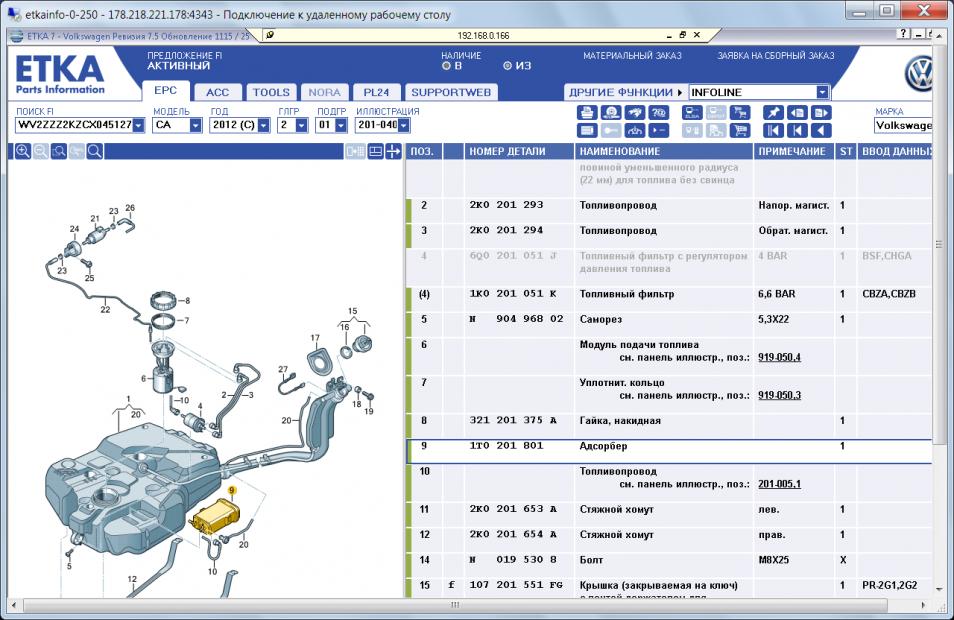Go to the next illustration page icon
Screen dimensions: 954x620
[821, 113]
